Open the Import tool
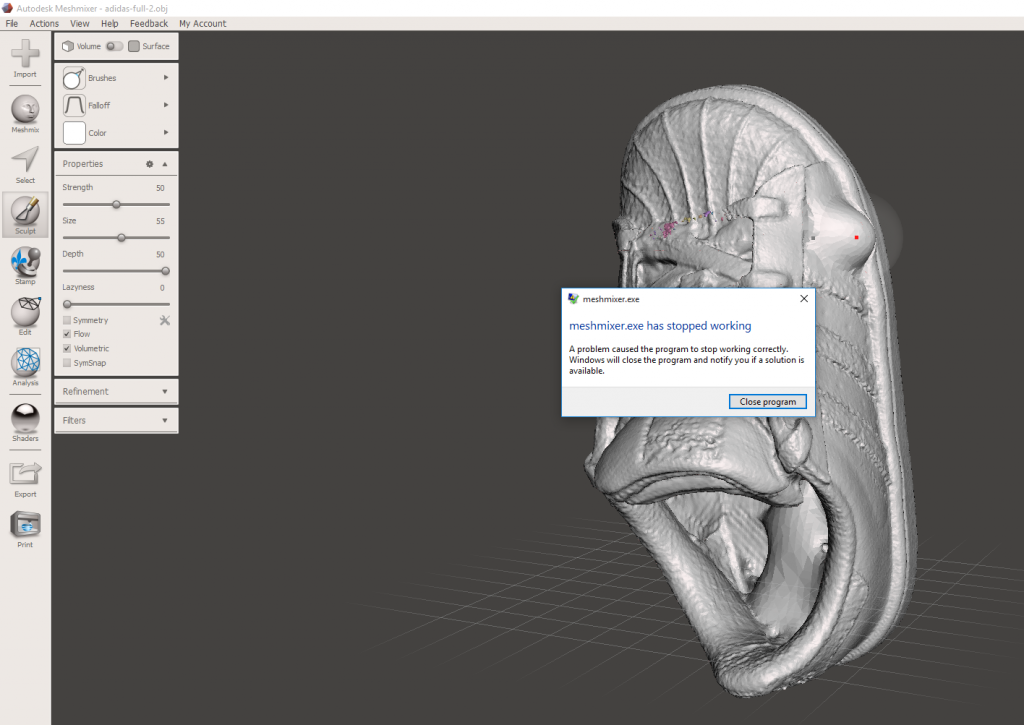Screen dimensions: 1024x725 25,55
